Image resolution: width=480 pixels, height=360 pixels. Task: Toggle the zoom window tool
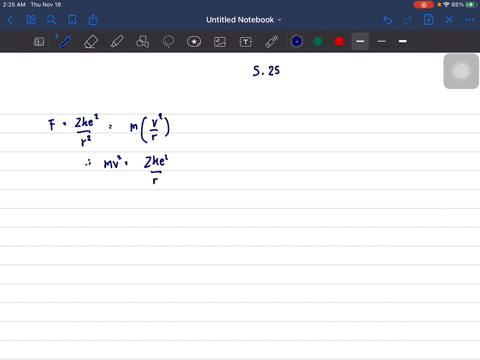coord(39,42)
